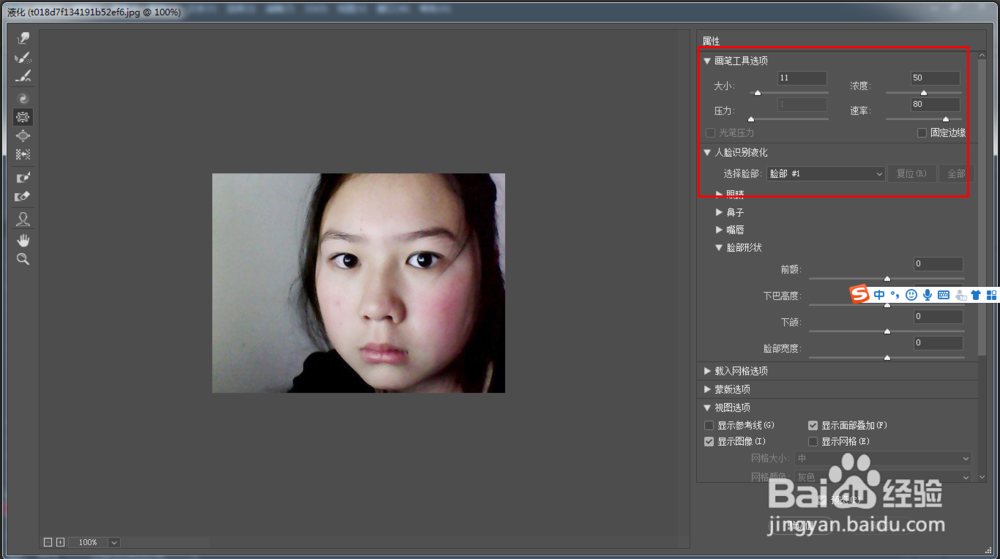
Task: Select the Zoom magnifier tool
Action: point(23,259)
